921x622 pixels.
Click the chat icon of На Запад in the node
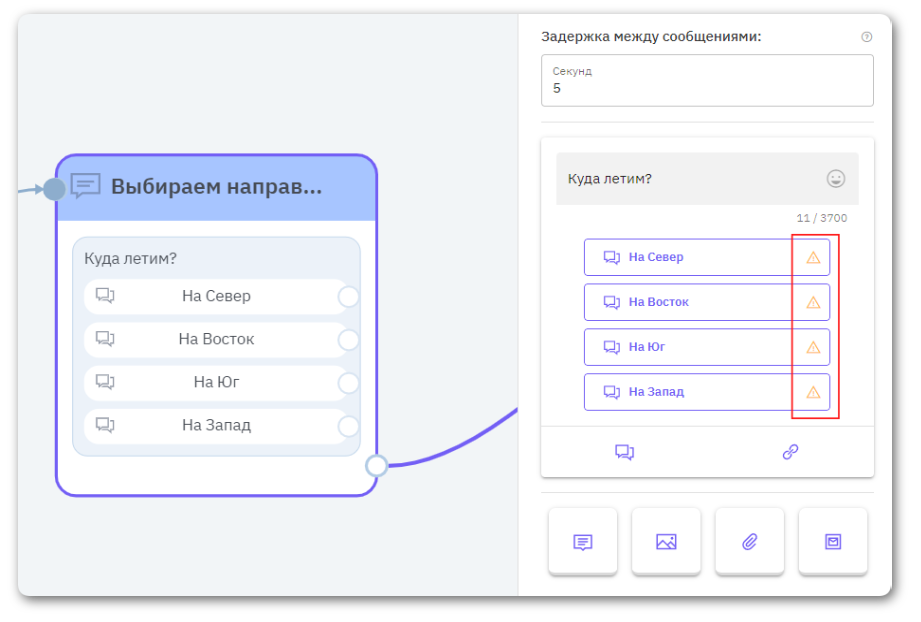click(105, 425)
